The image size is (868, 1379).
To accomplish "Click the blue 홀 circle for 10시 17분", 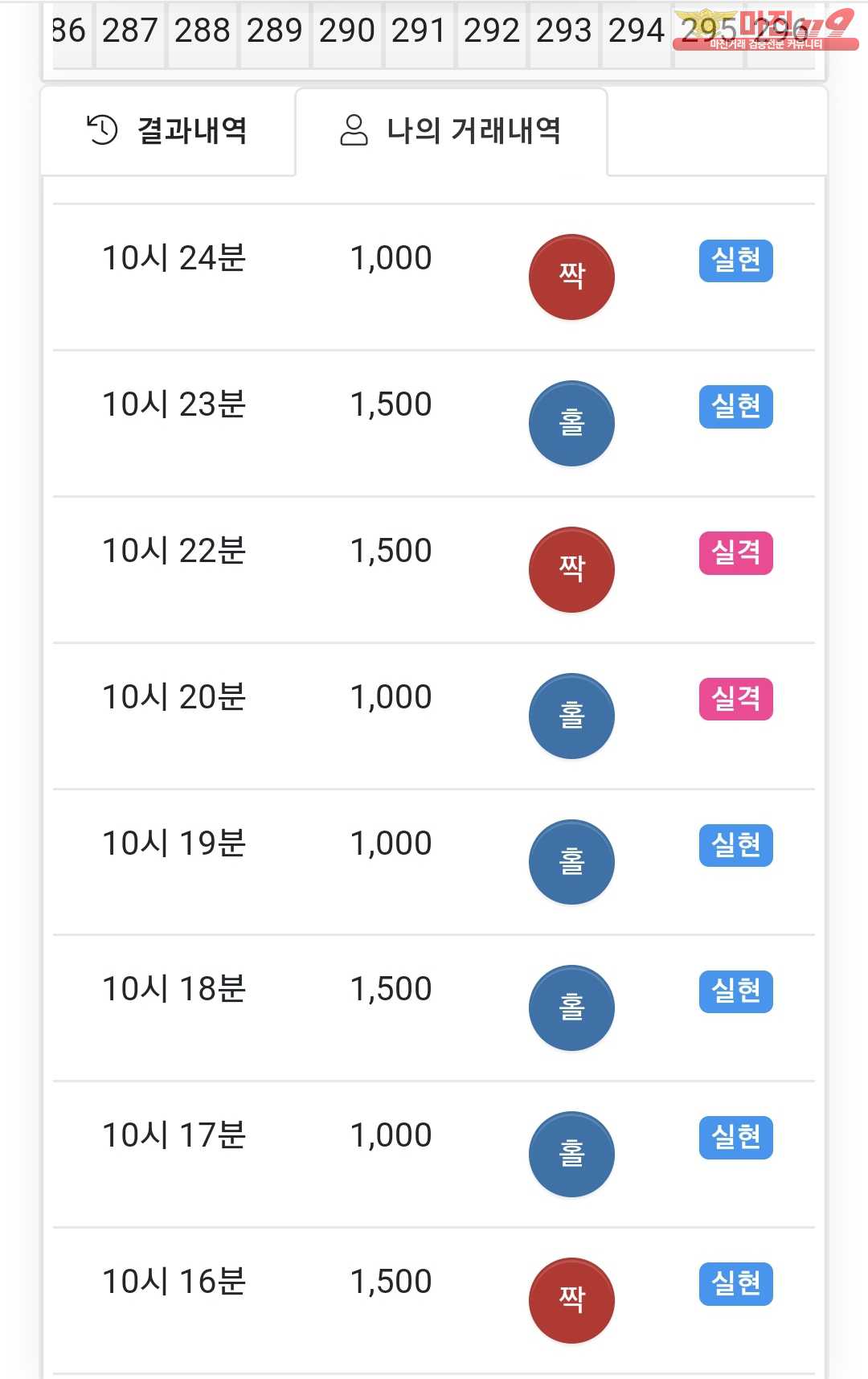I will pos(571,1155).
